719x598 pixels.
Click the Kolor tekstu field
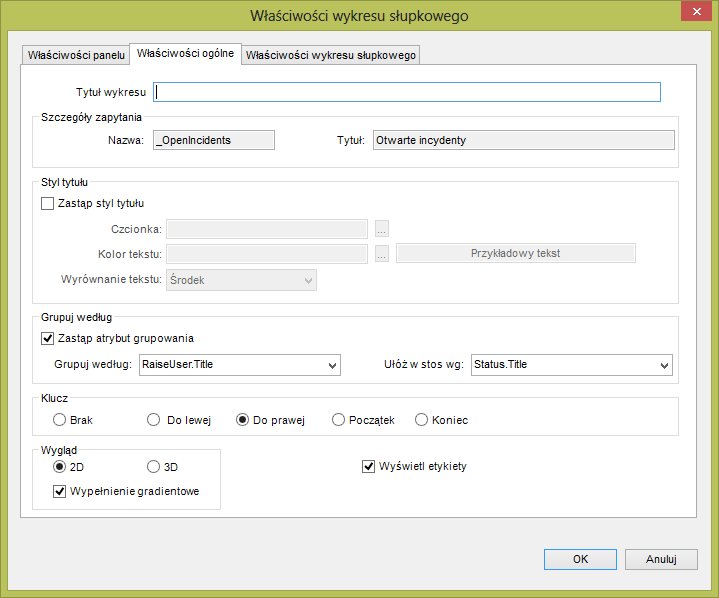(x=267, y=254)
